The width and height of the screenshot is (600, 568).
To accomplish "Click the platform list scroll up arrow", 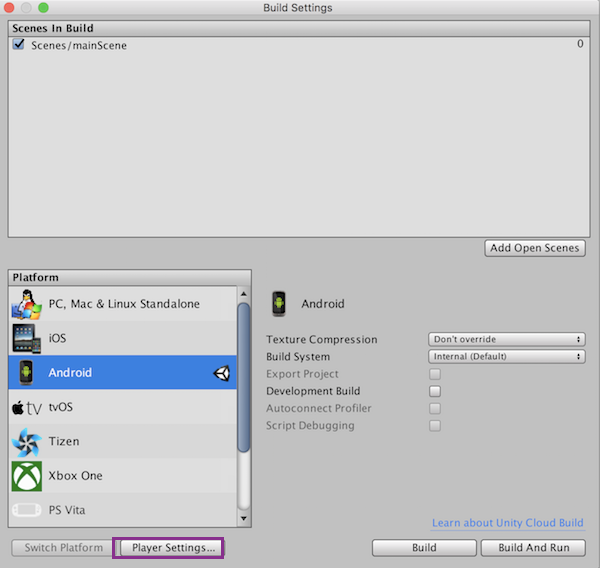I will tap(243, 294).
